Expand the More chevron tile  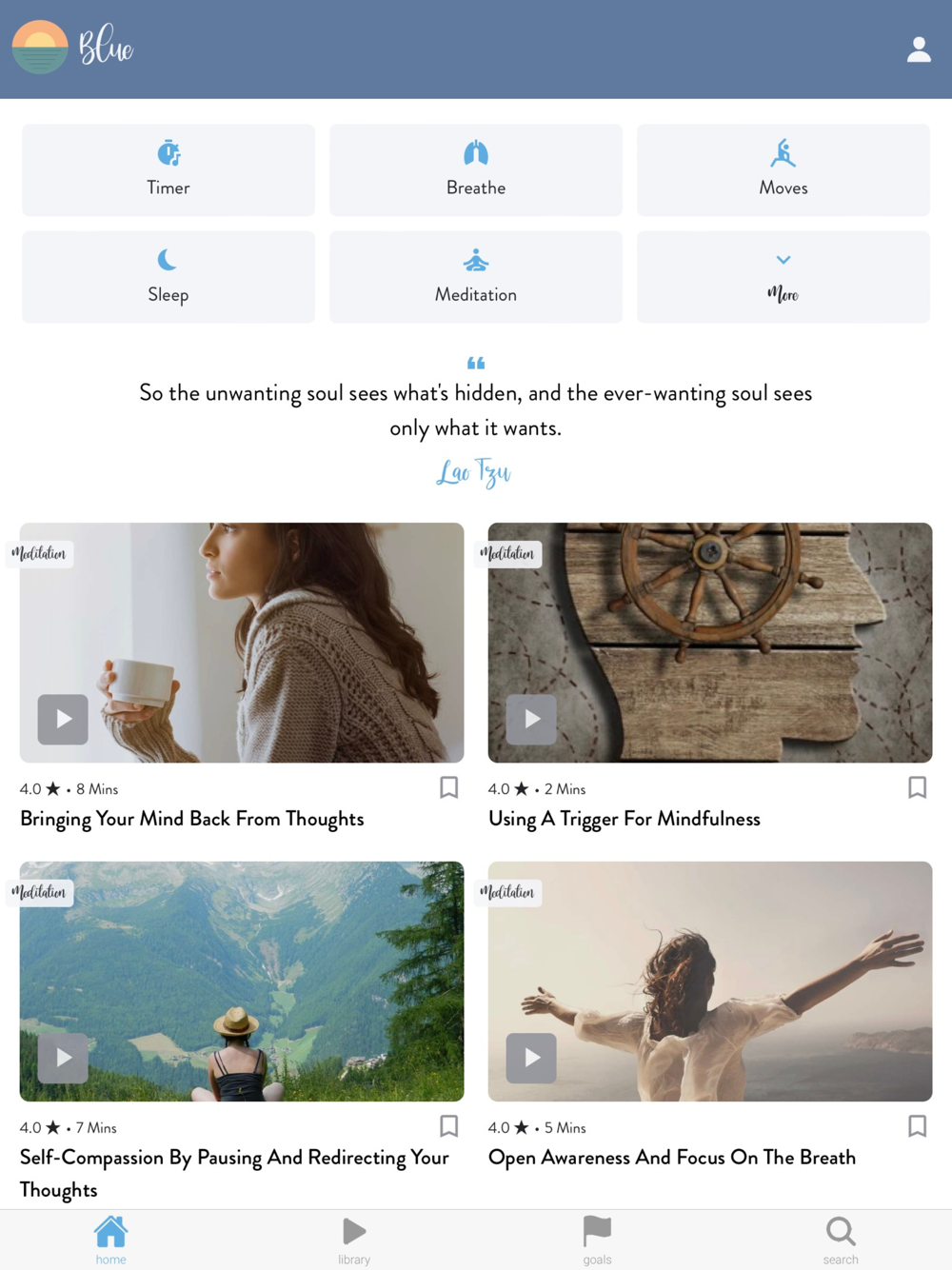coord(783,277)
